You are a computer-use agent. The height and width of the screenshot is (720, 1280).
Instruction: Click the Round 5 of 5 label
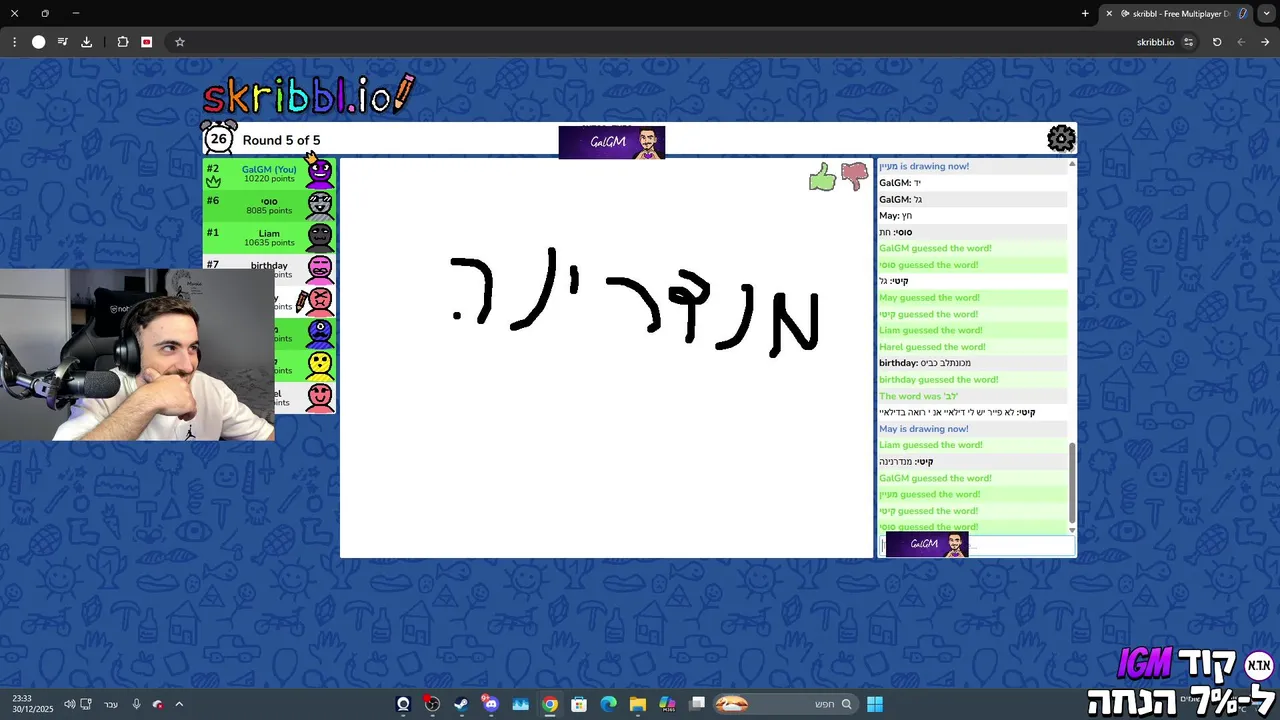tap(281, 140)
